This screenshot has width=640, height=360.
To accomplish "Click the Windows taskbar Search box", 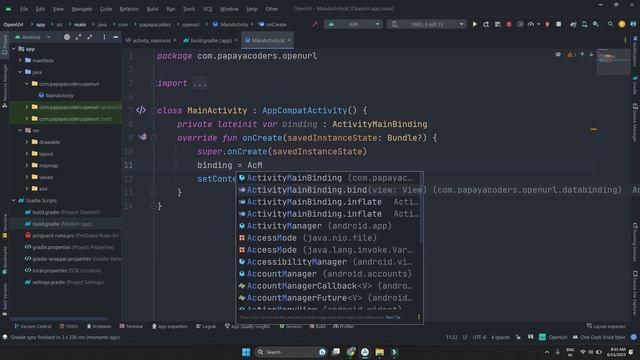I will pyautogui.click(x=291, y=352).
